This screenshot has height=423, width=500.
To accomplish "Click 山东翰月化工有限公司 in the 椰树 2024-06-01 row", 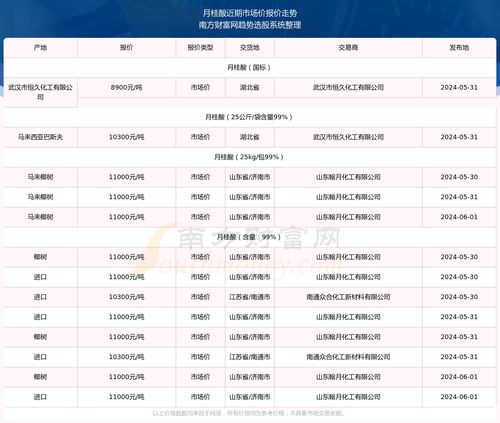I will tap(348, 377).
